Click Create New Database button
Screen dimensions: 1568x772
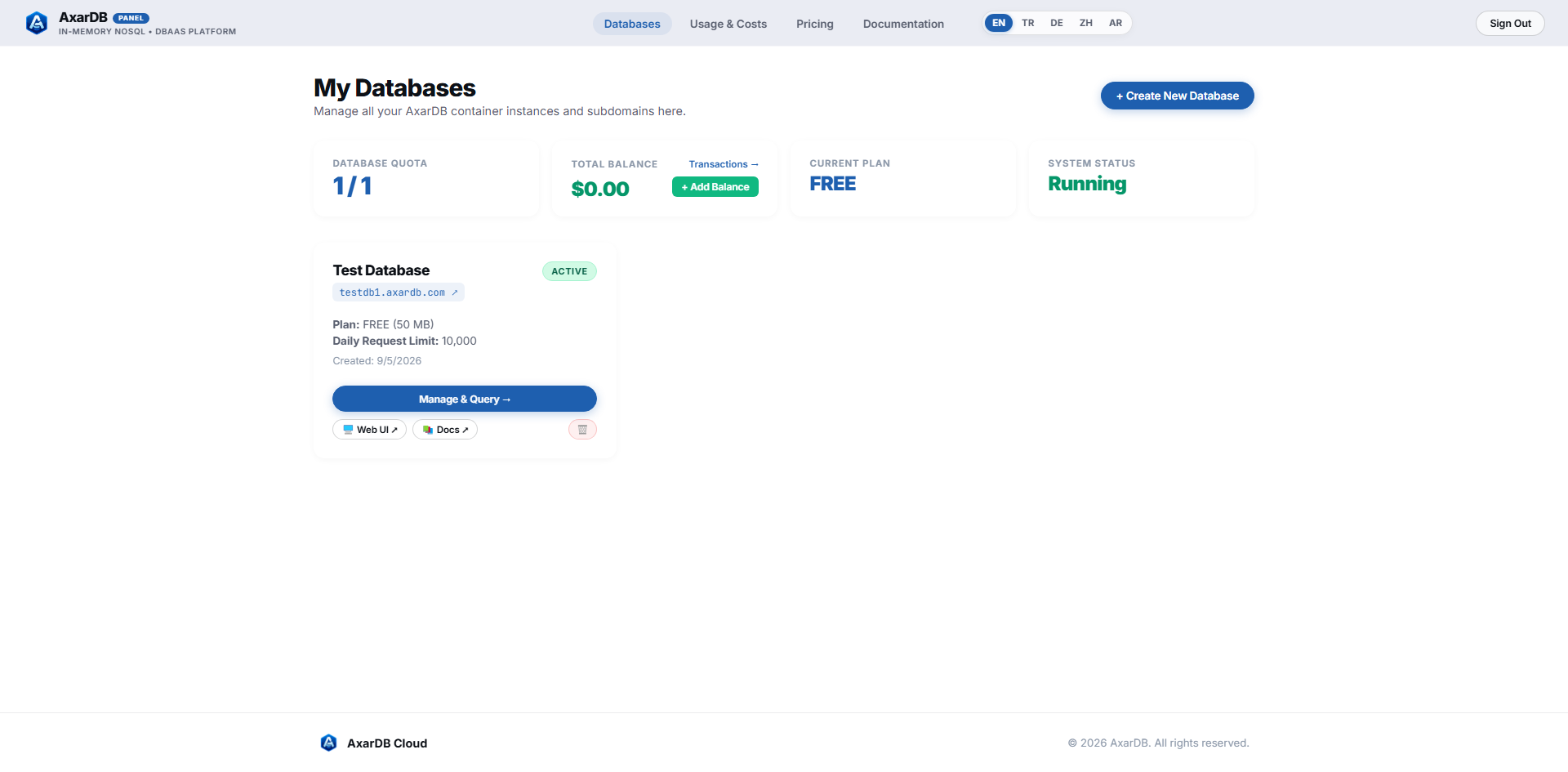1177,96
